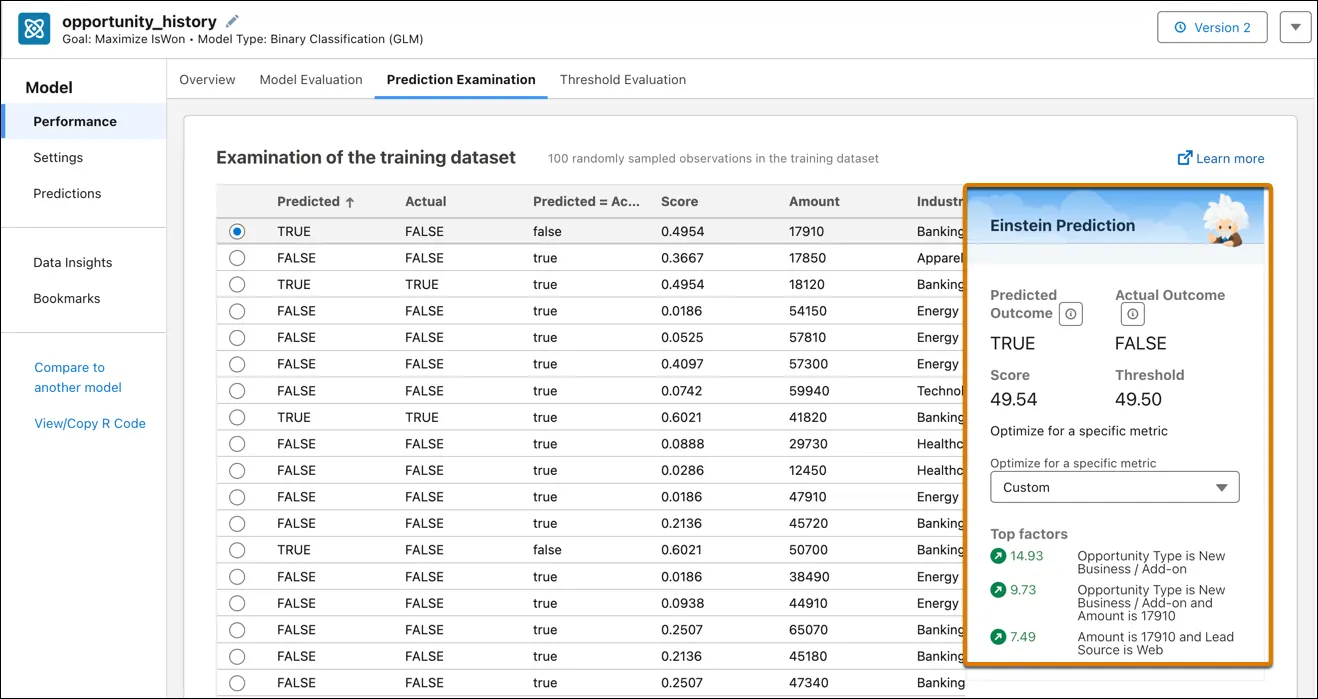Screen dimensions: 1318x699
Task: Click the Threshold value 49.50
Action: click(x=1138, y=399)
